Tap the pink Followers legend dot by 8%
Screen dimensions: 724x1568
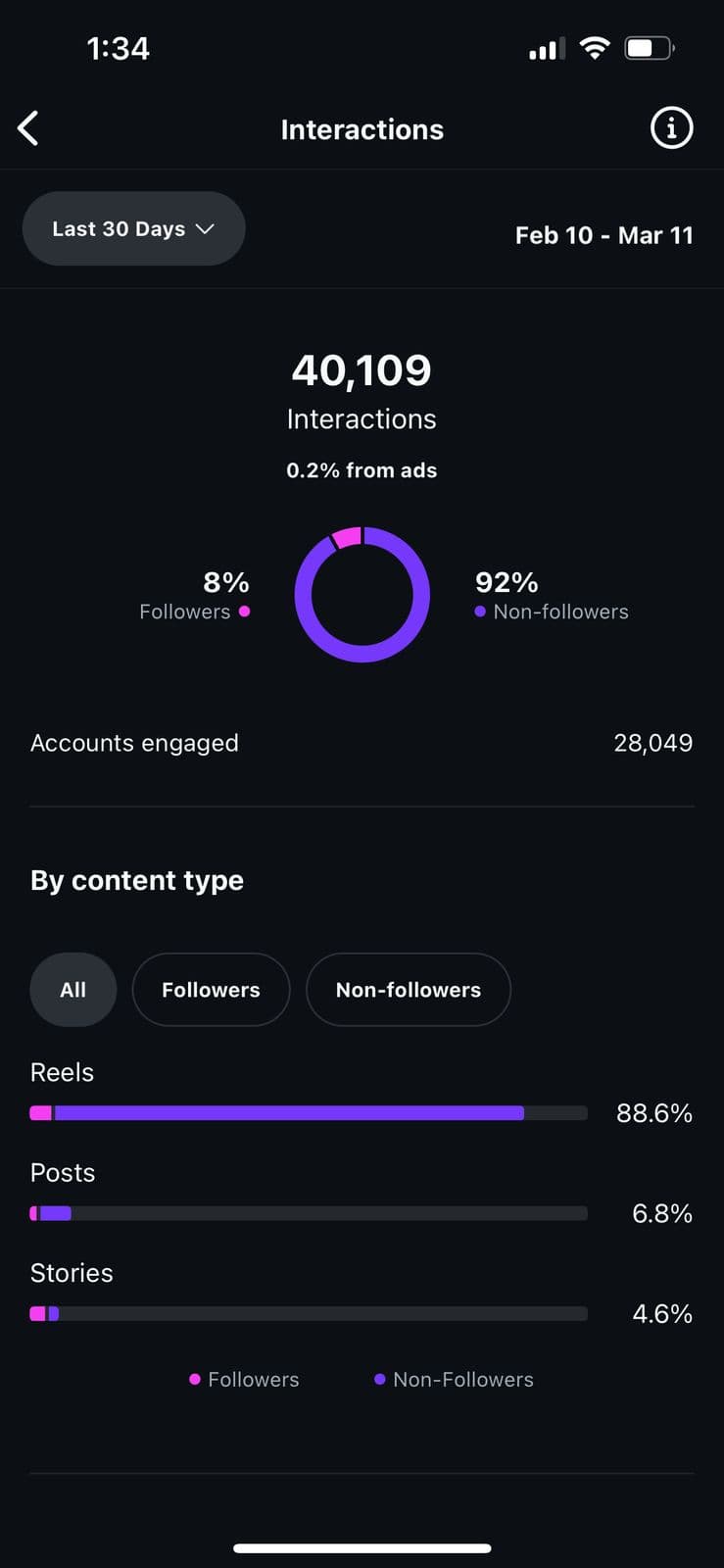(244, 612)
